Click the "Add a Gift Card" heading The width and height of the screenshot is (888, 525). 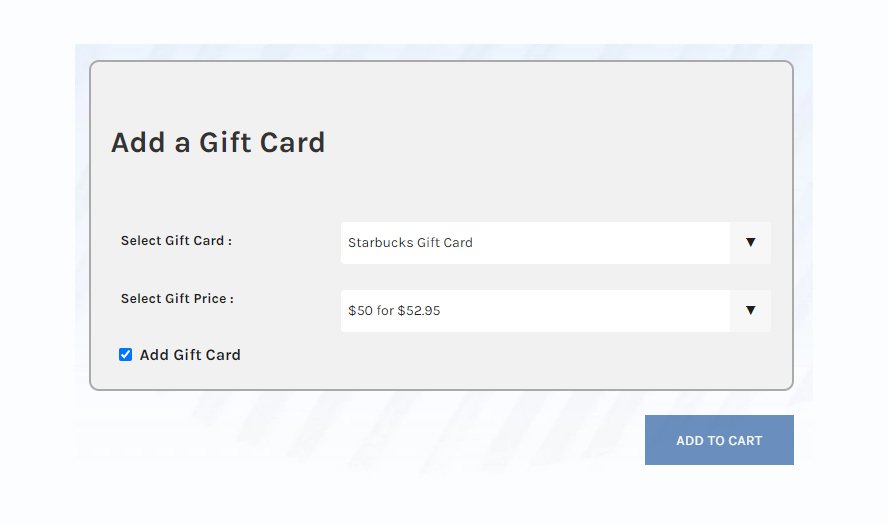pyautogui.click(x=218, y=142)
